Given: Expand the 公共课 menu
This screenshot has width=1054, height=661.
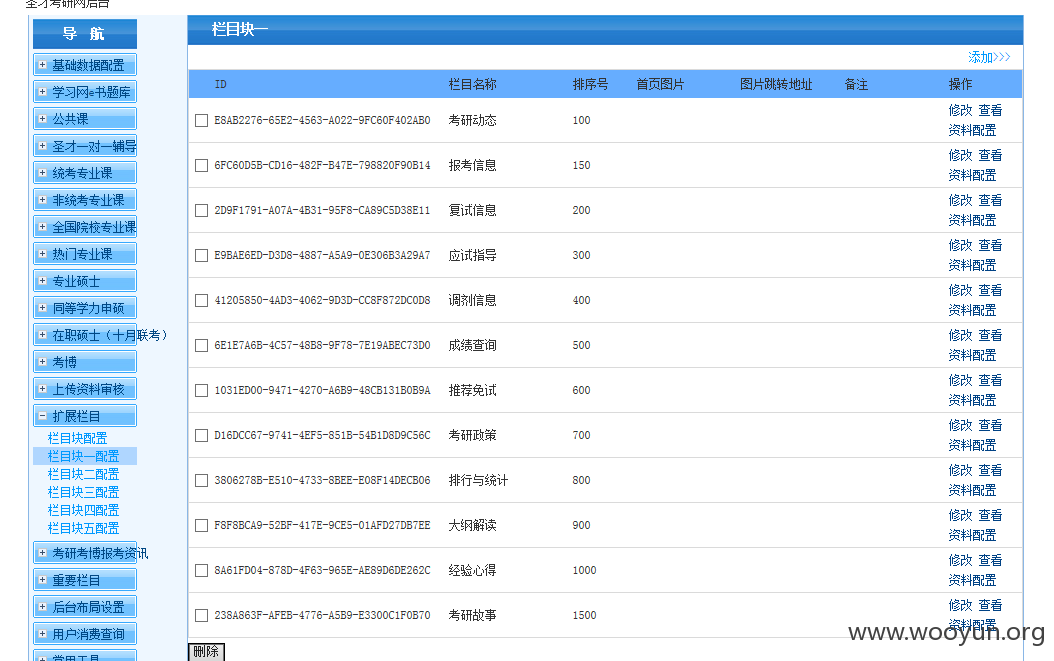Looking at the screenshot, I should pyautogui.click(x=85, y=118).
